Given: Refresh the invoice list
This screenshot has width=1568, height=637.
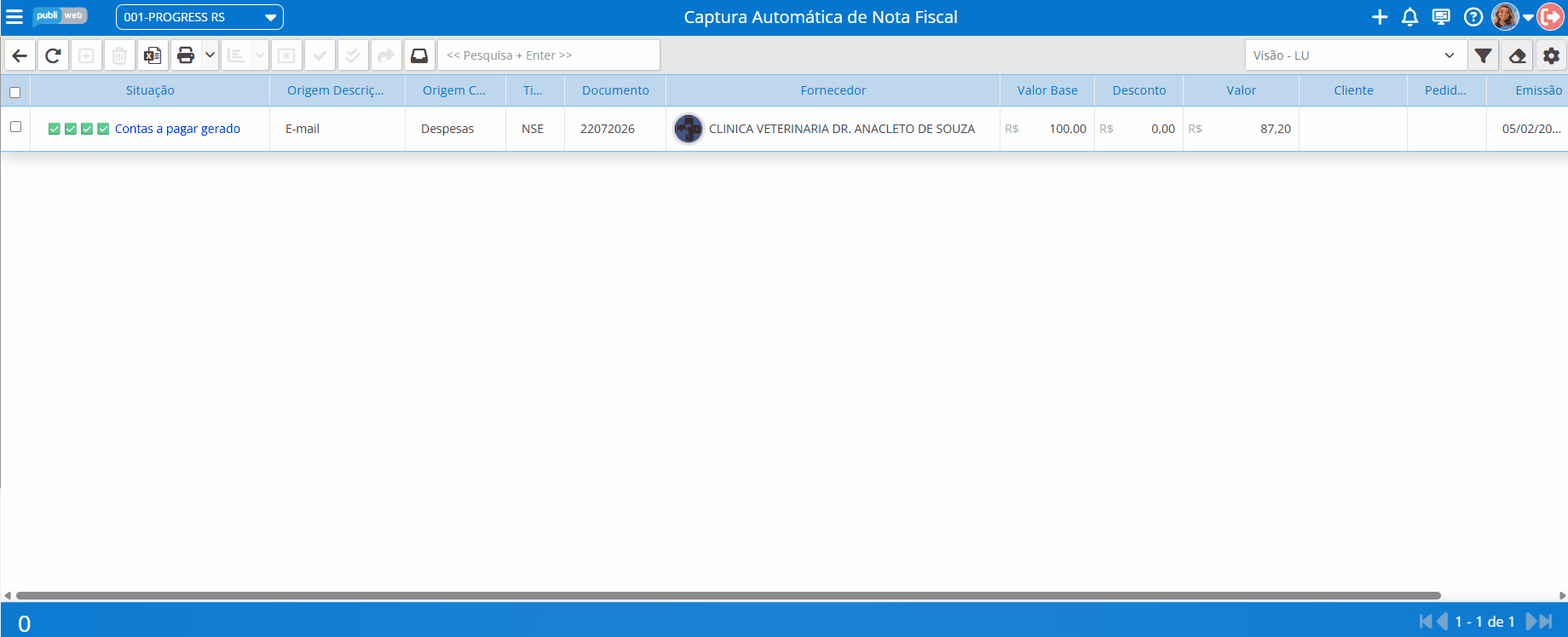Looking at the screenshot, I should tap(53, 55).
